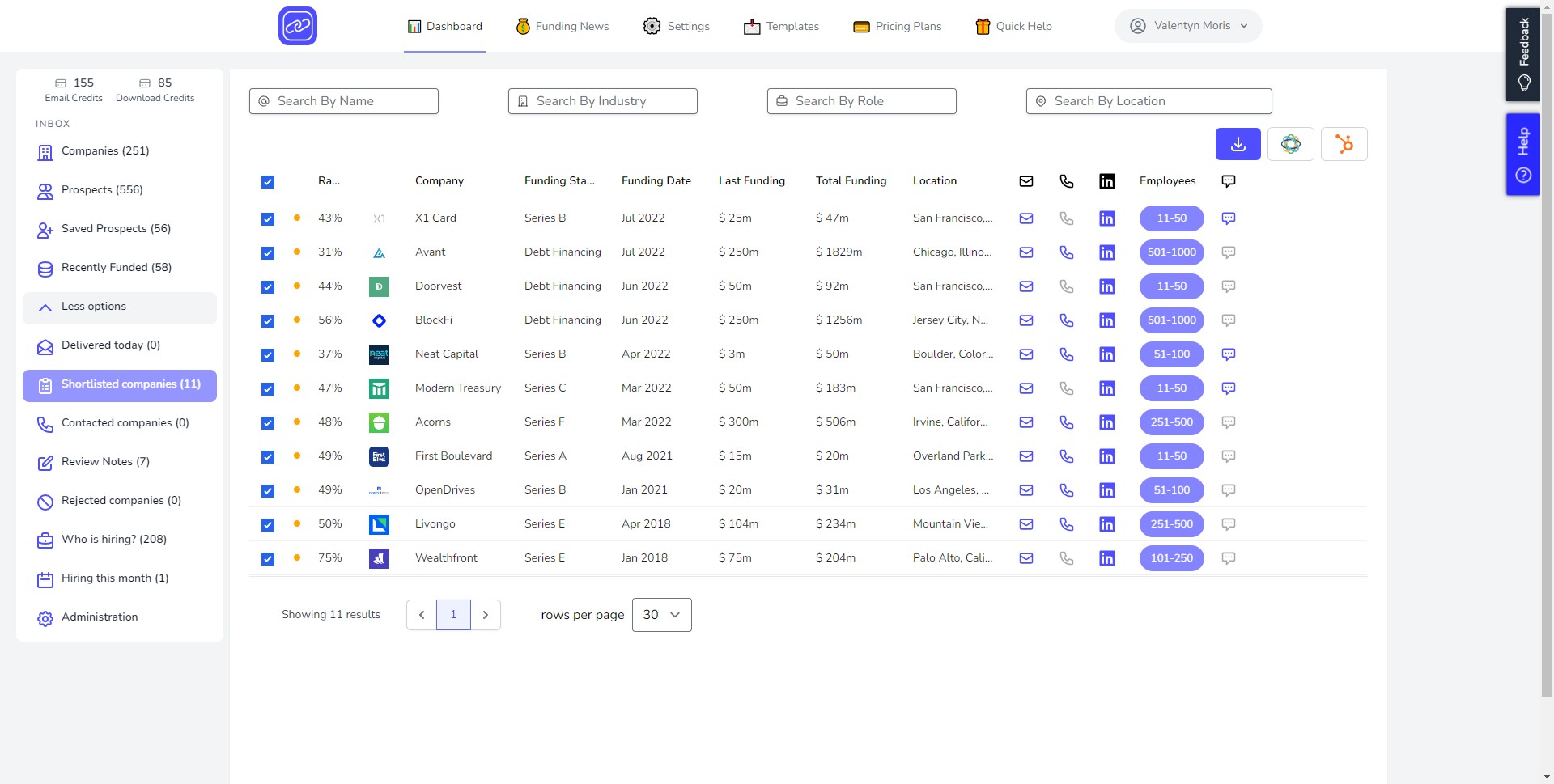Open Prospects (556) in sidebar
The height and width of the screenshot is (784, 1554).
(x=120, y=191)
